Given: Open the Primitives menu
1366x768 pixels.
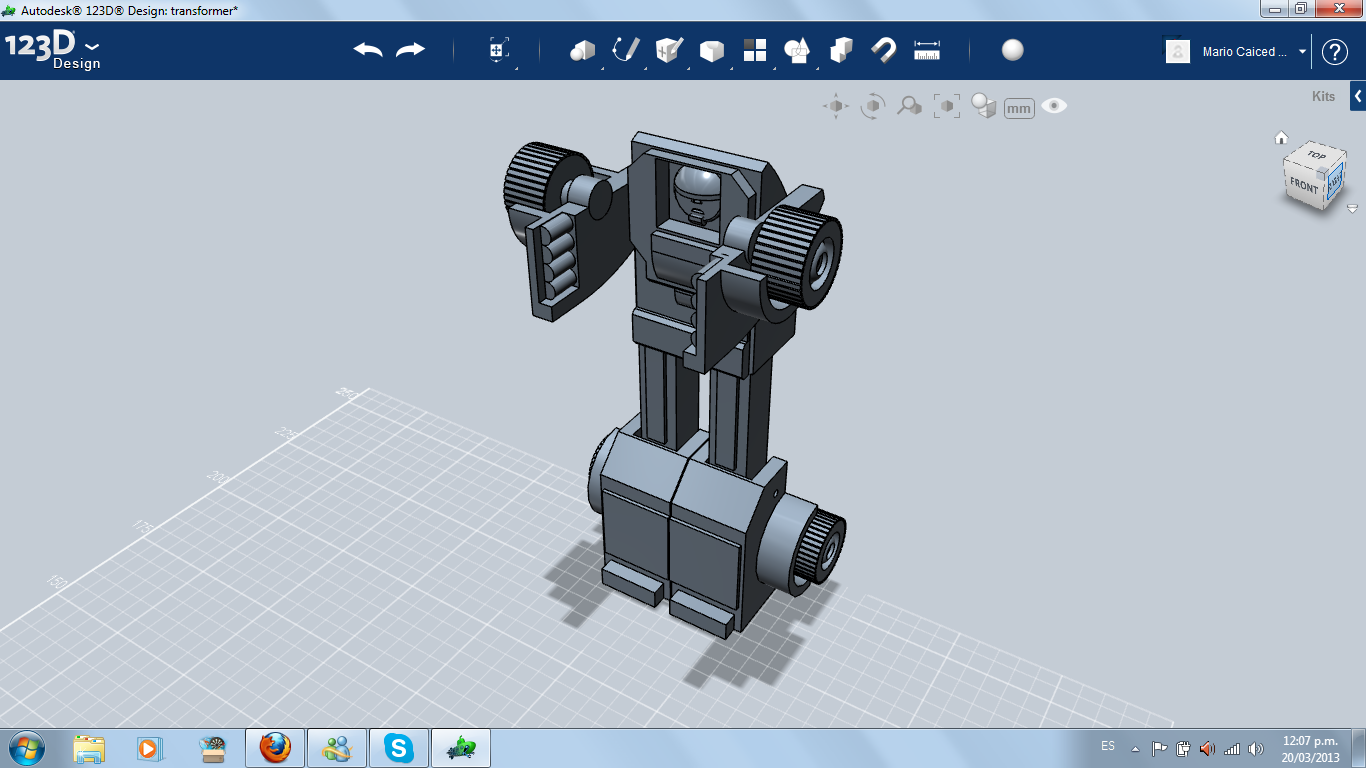Looking at the screenshot, I should pos(583,50).
